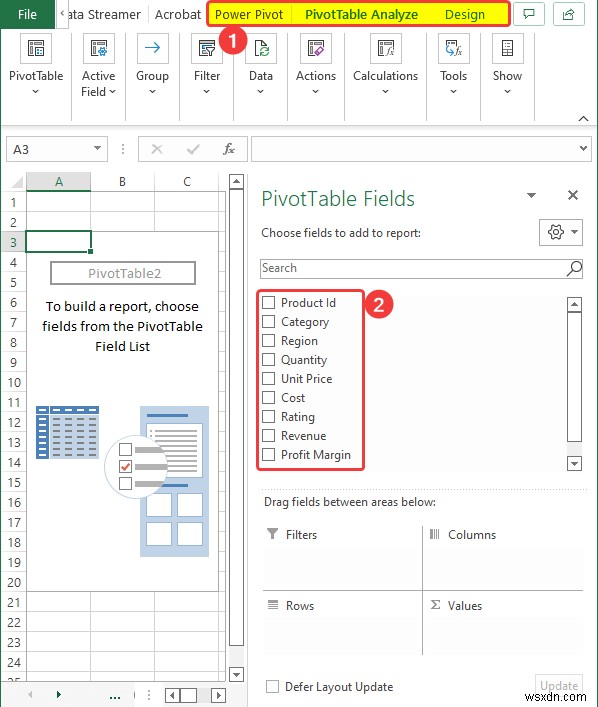Screen dimensions: 598x707
Task: Open the Actions group icon
Action: (316, 48)
